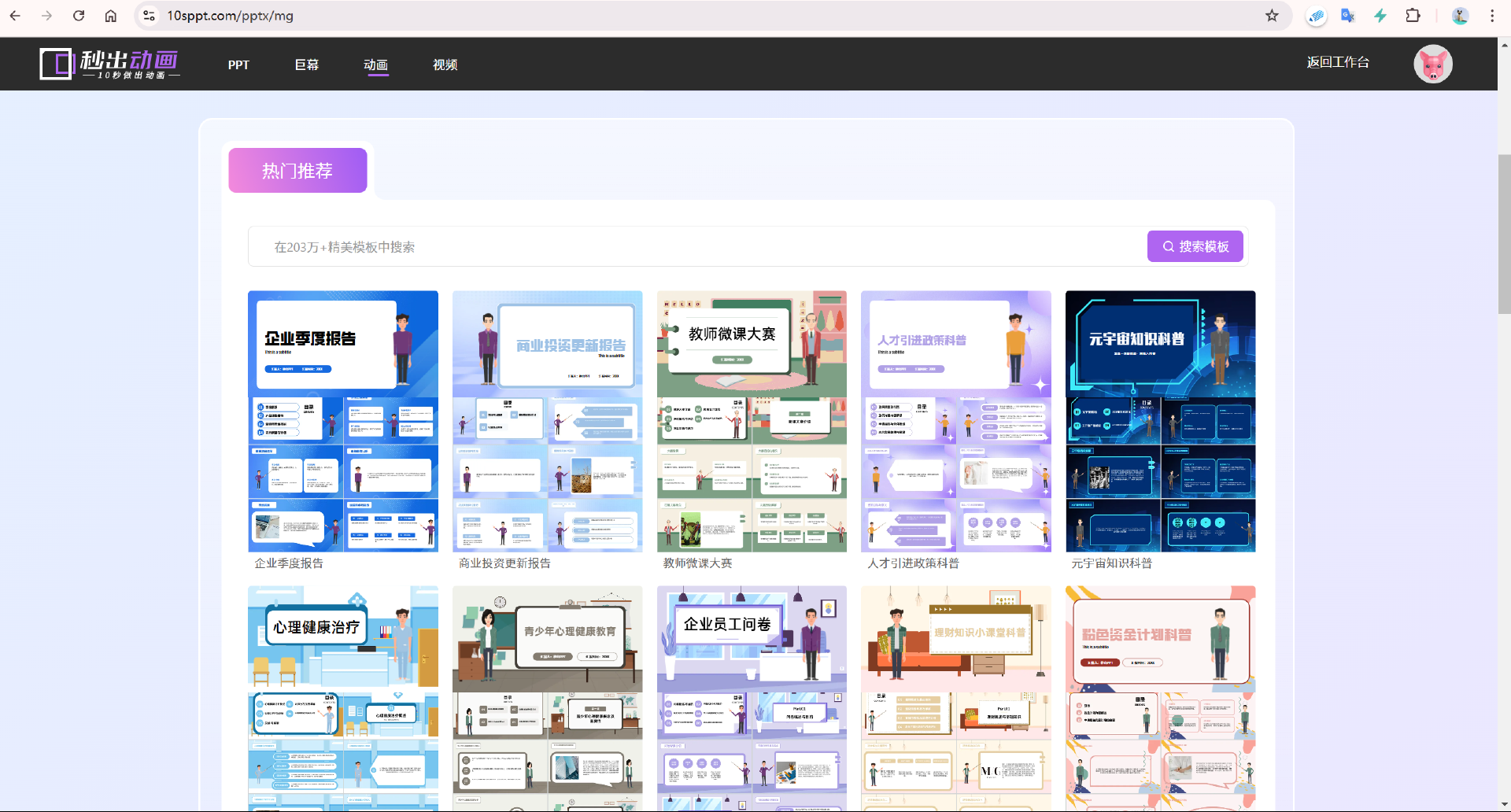
Task: Open the 企业季度报告 template thumbnail
Action: tap(343, 421)
